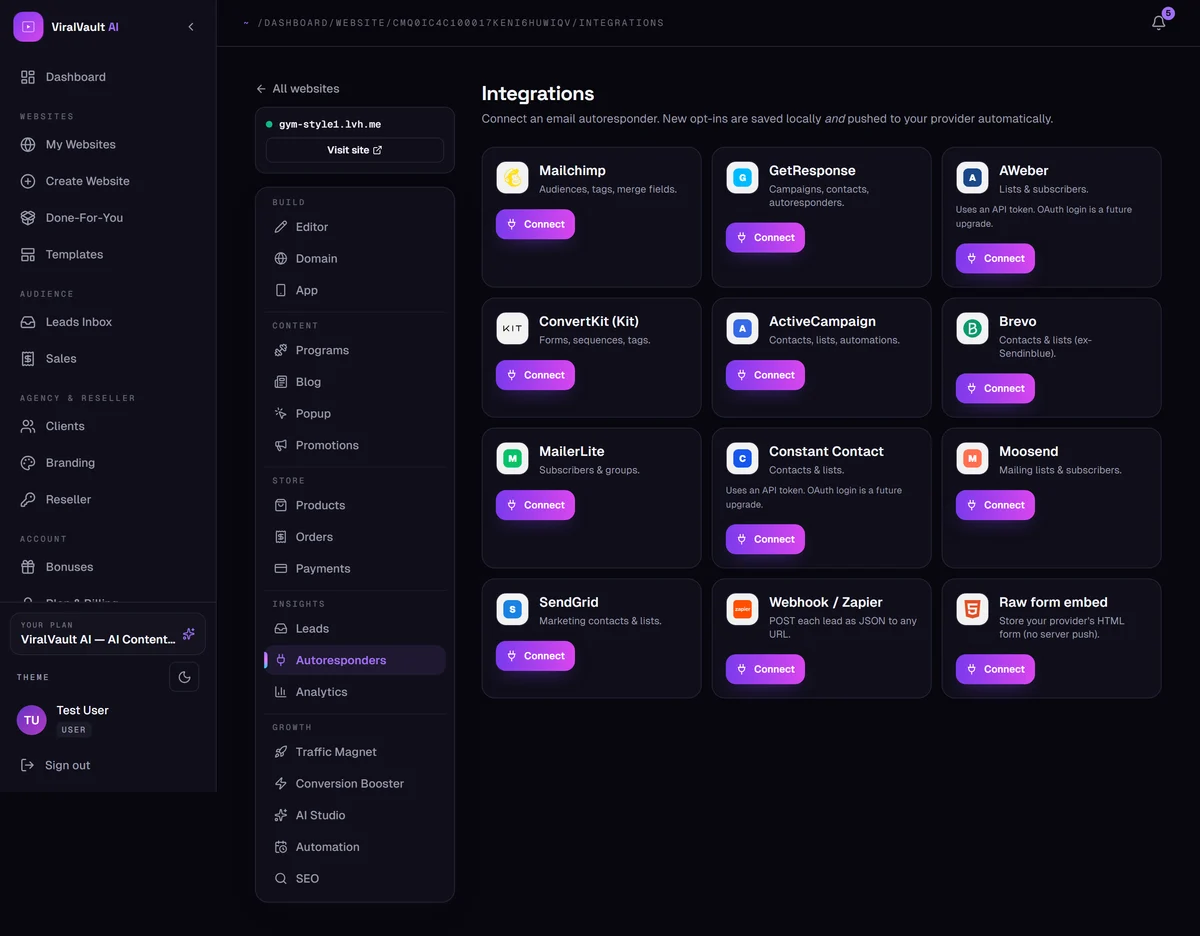The width and height of the screenshot is (1200, 936).
Task: Connect ConvertKit (Kit)
Action: [x=535, y=375]
